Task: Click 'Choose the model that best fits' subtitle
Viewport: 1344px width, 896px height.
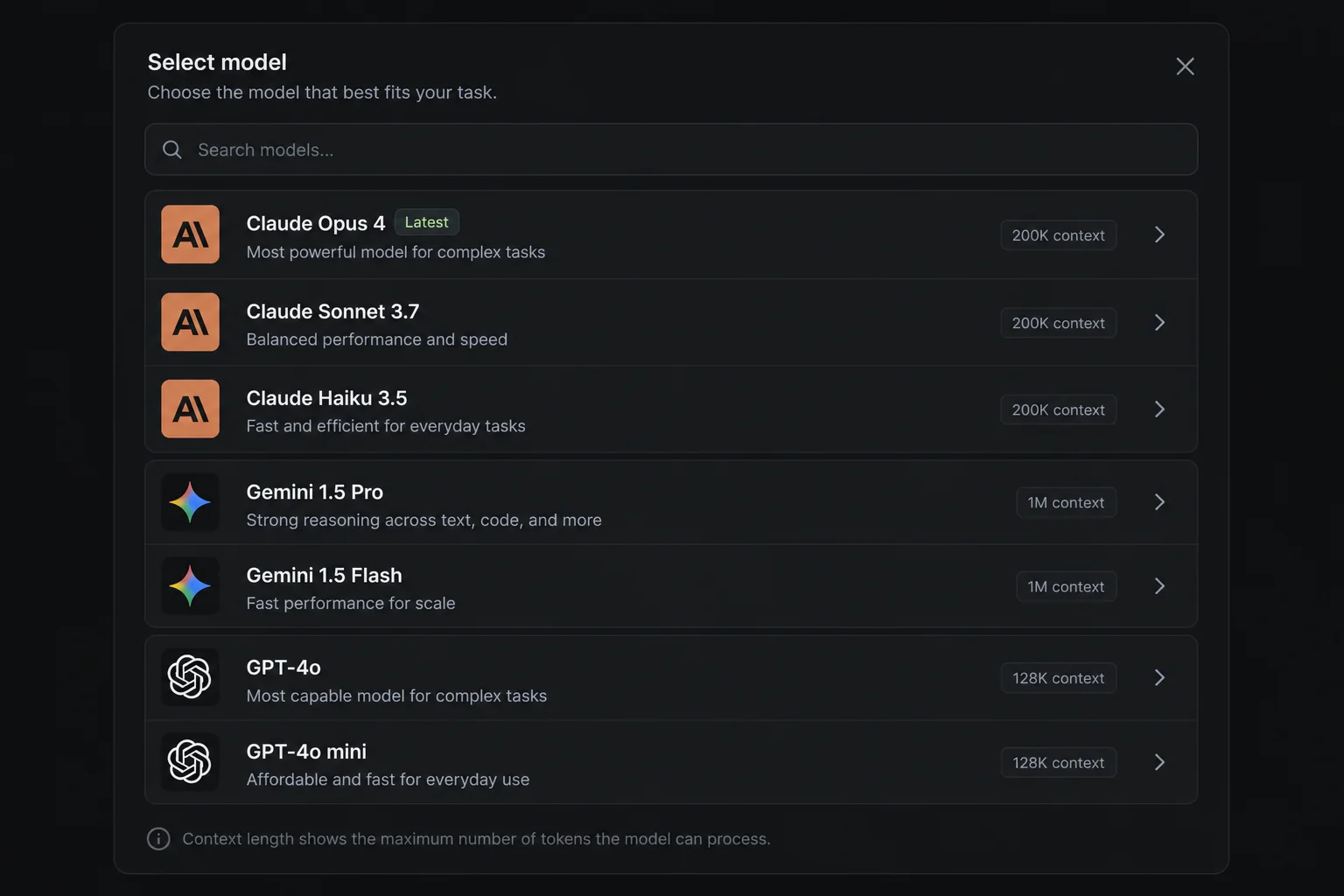Action: tap(322, 93)
